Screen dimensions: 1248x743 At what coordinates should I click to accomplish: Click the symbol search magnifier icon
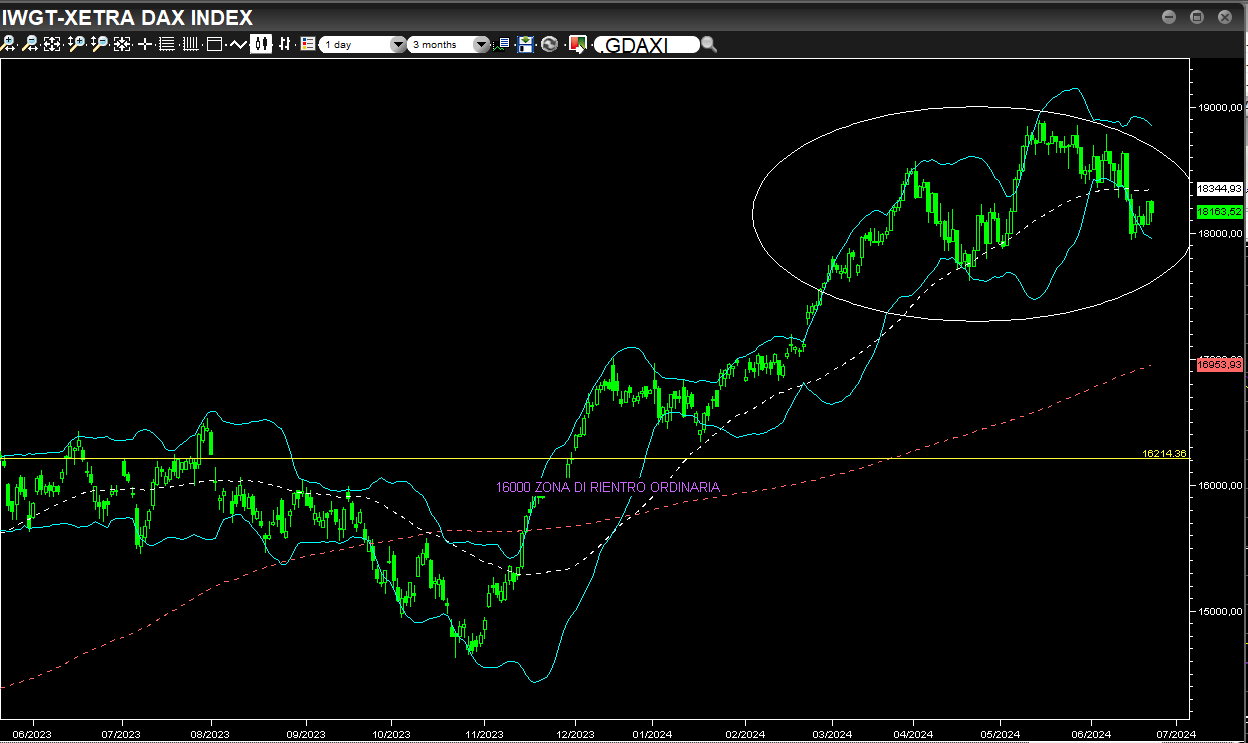709,44
